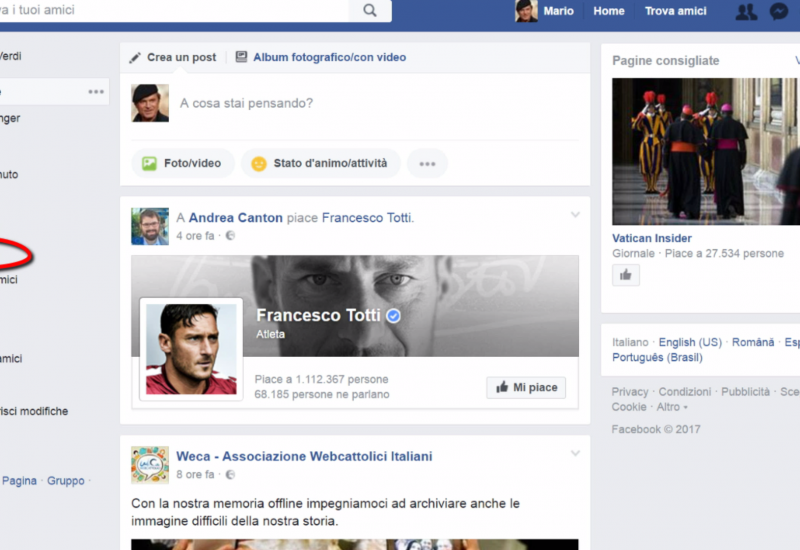Click 'Atleta' label under Francesco Totti
This screenshot has width=800, height=550.
click(270, 334)
